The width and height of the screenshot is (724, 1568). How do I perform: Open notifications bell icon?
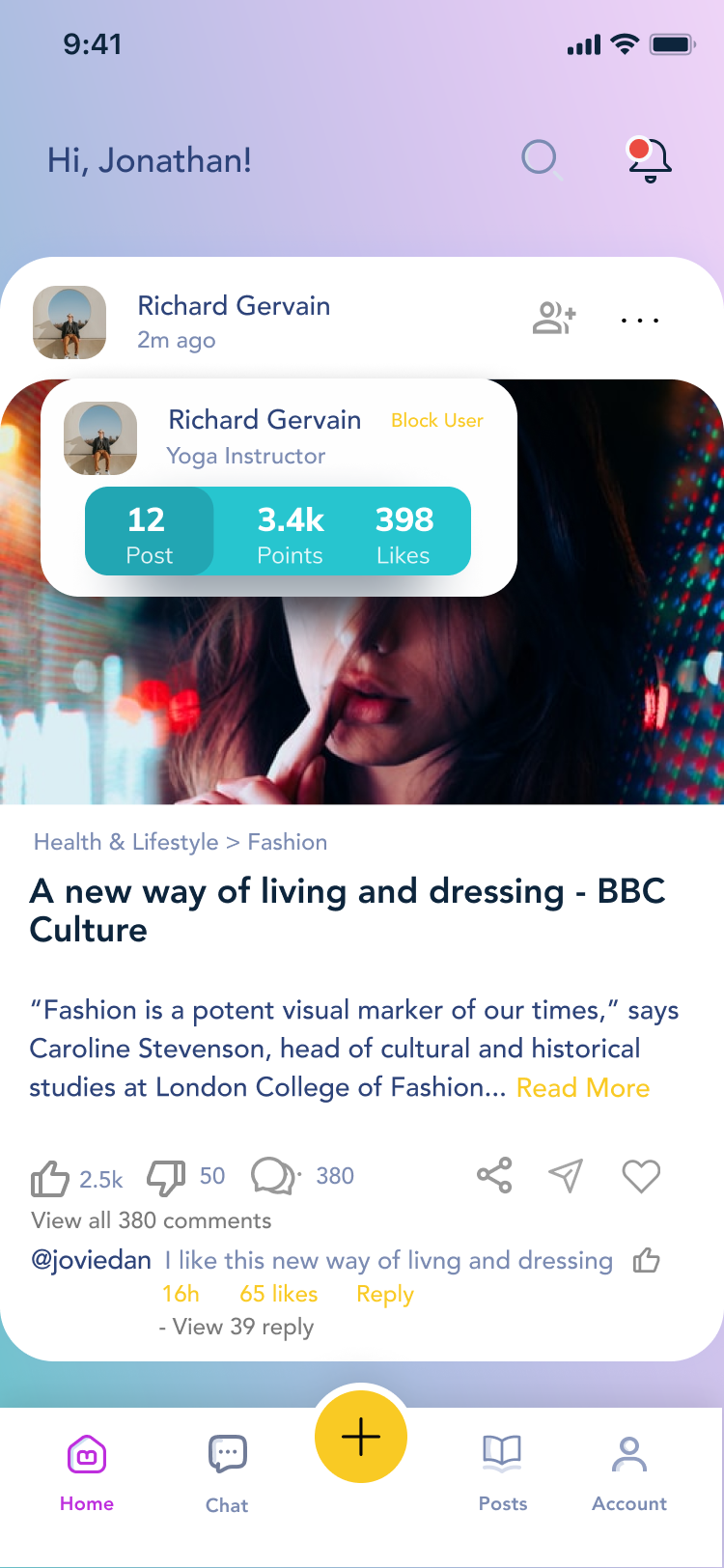650,160
